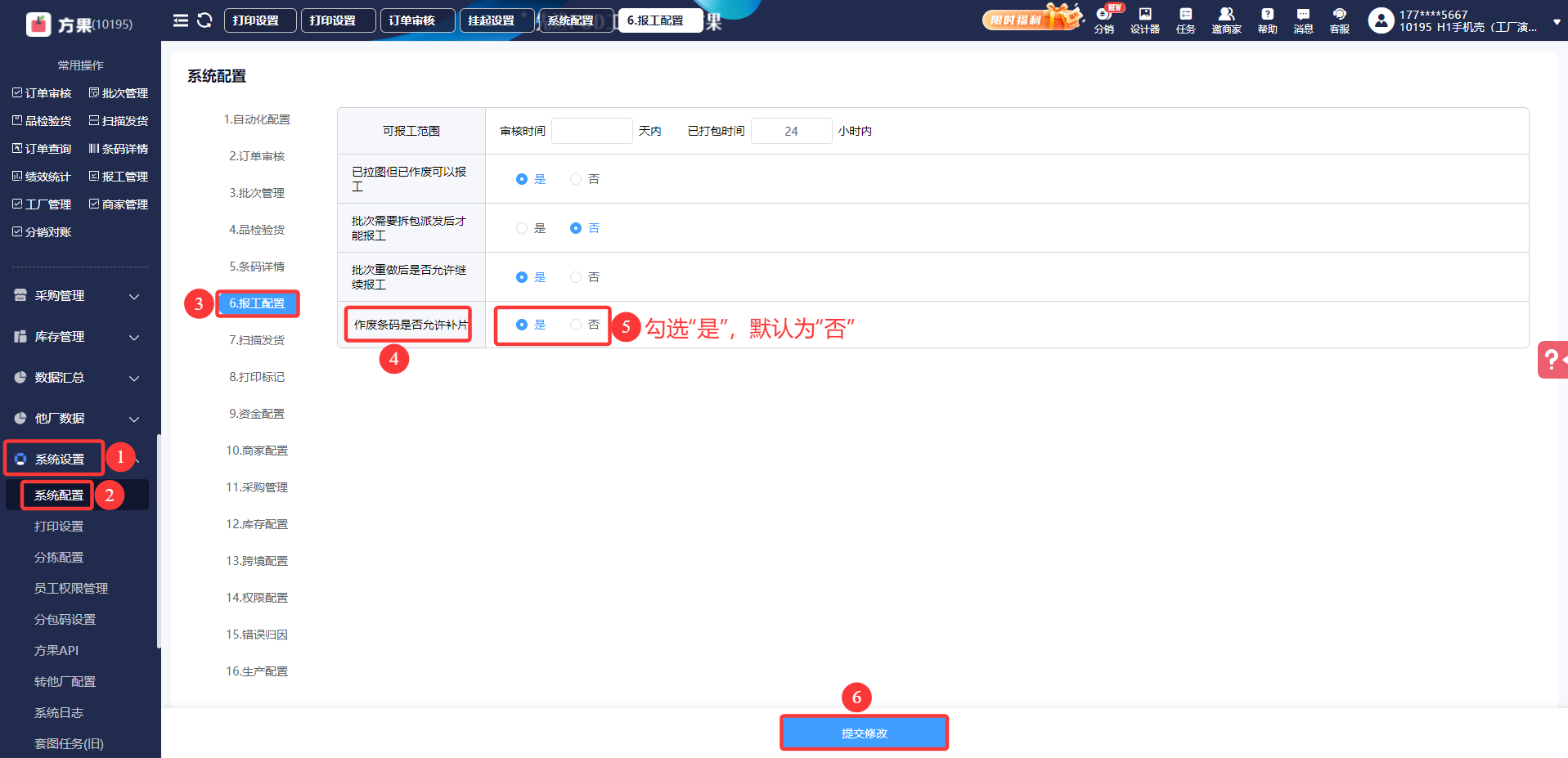Expand the 采购管理 menu

pos(80,296)
